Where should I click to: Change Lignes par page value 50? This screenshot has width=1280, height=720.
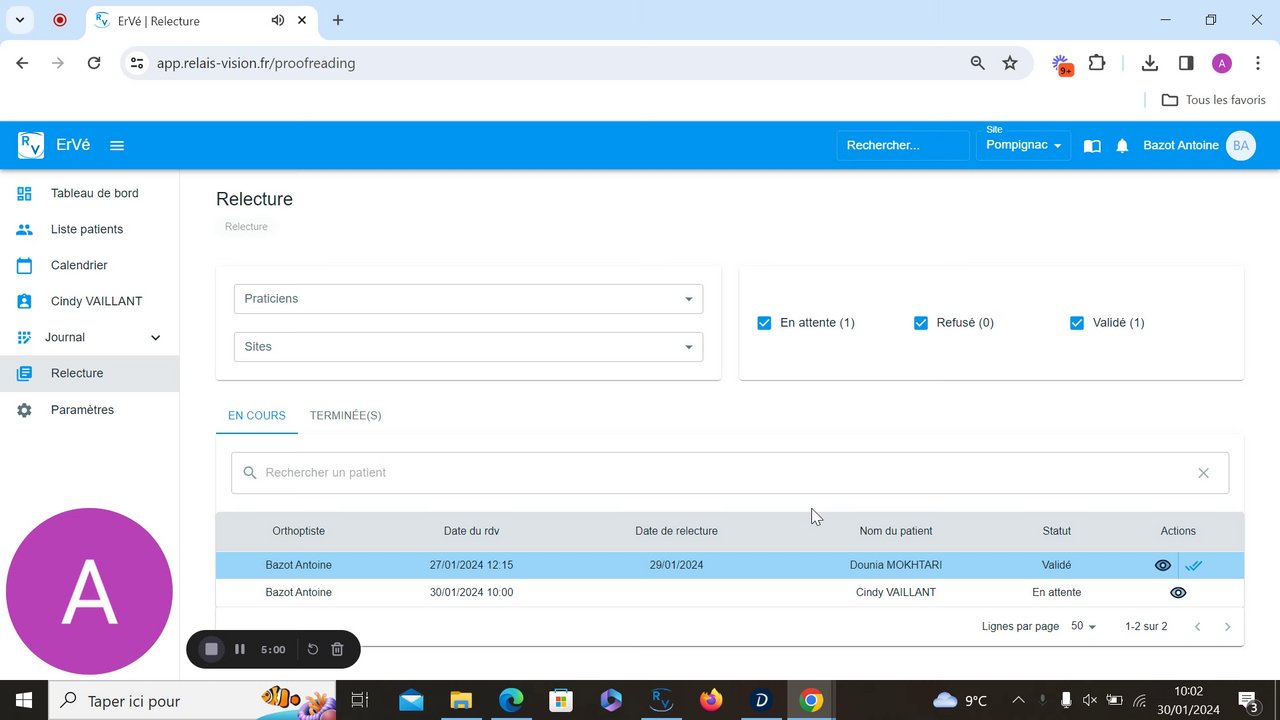point(1083,627)
